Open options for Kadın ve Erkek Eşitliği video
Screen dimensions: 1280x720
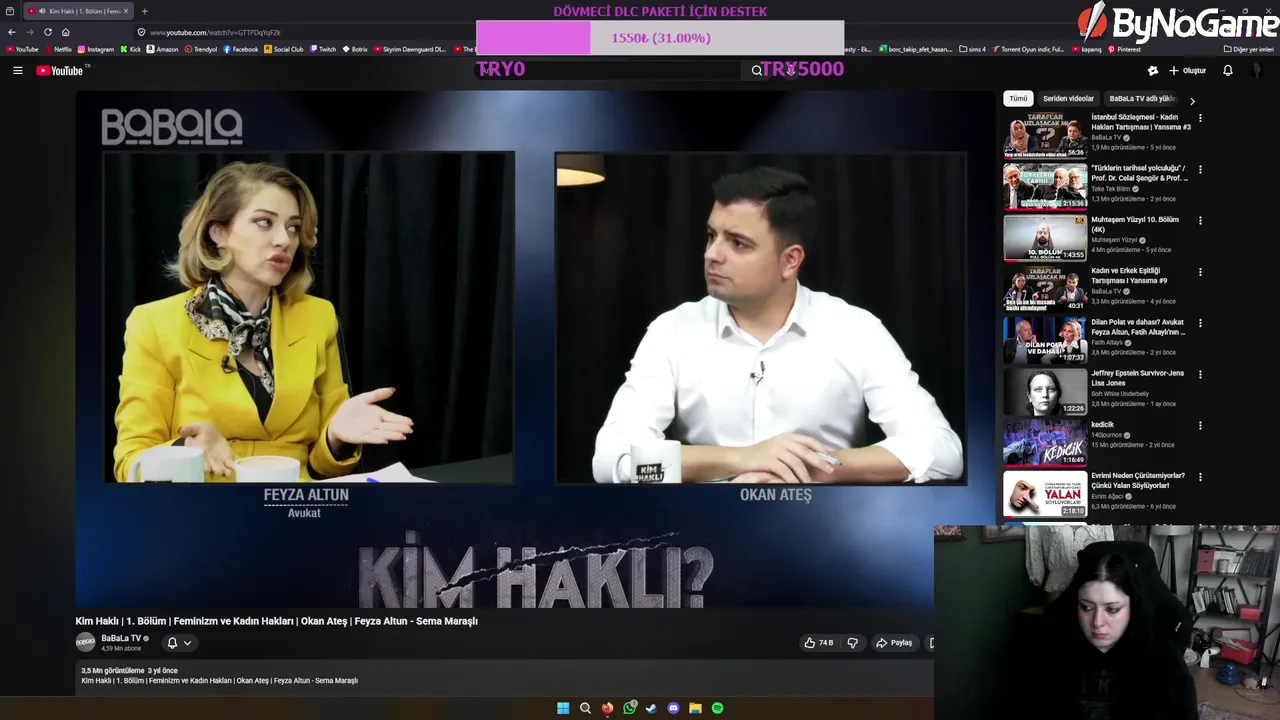pos(1200,272)
